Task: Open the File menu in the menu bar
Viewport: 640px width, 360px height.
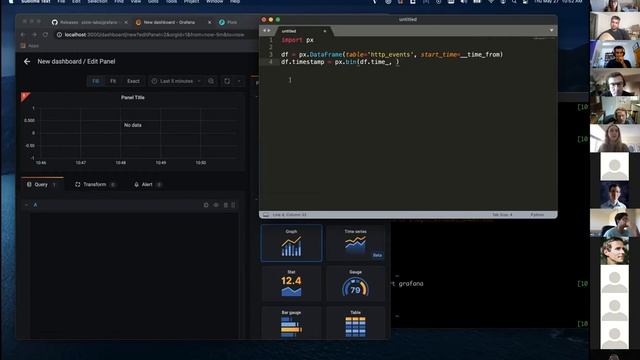Action: [x=61, y=2]
